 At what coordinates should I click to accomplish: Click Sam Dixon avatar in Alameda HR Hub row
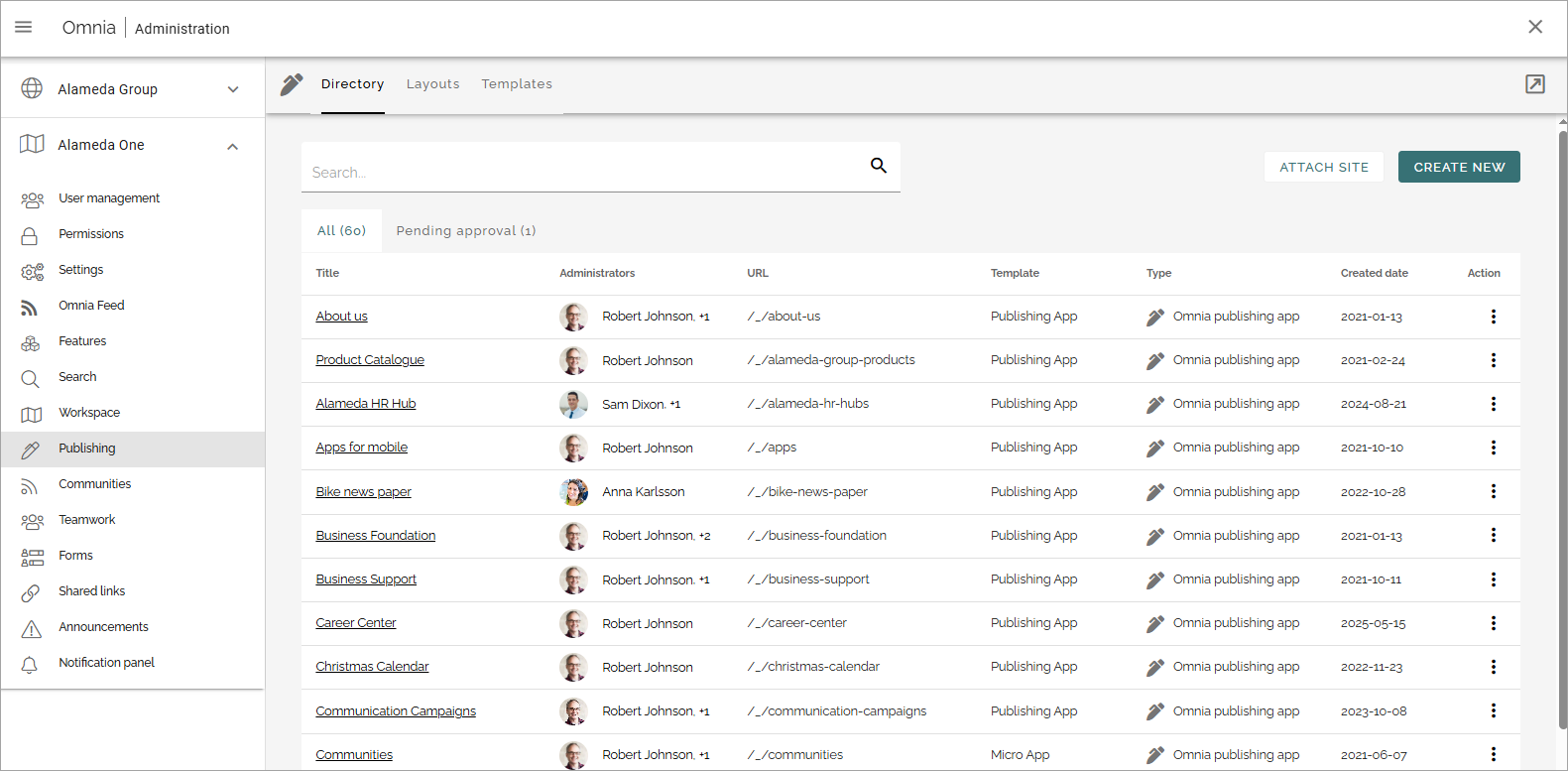click(573, 404)
